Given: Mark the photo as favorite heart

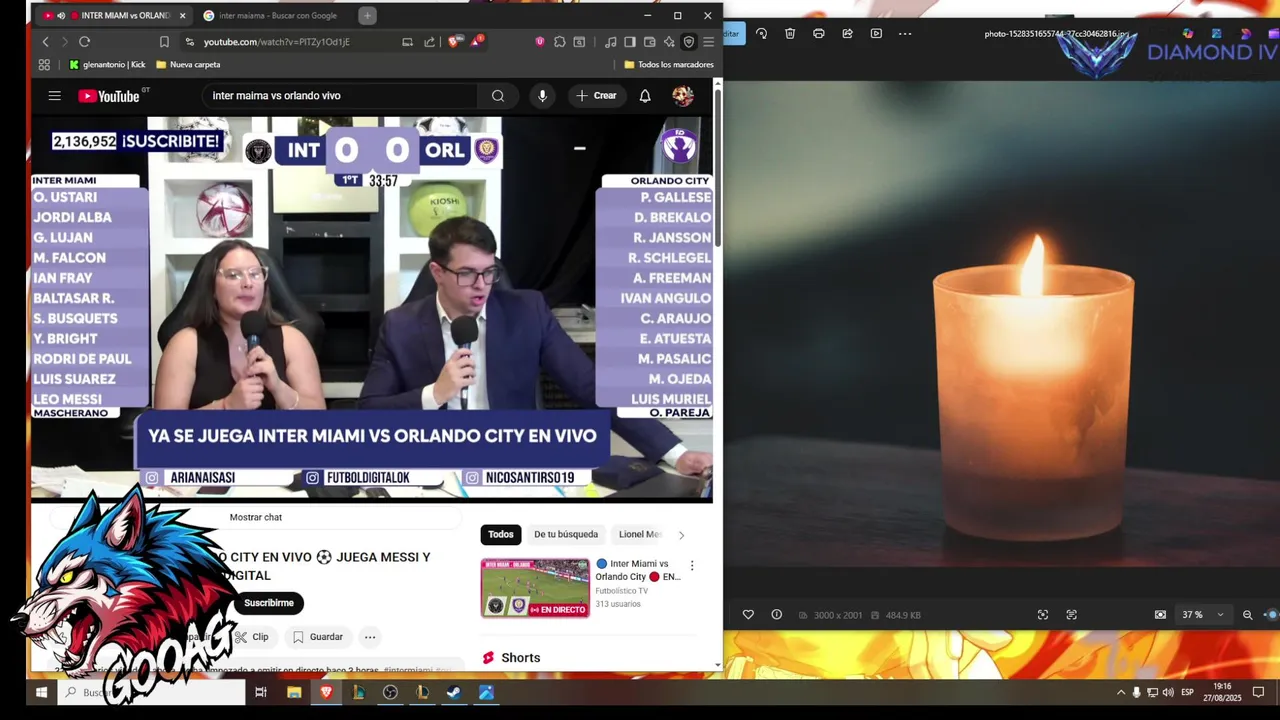Looking at the screenshot, I should pyautogui.click(x=748, y=615).
